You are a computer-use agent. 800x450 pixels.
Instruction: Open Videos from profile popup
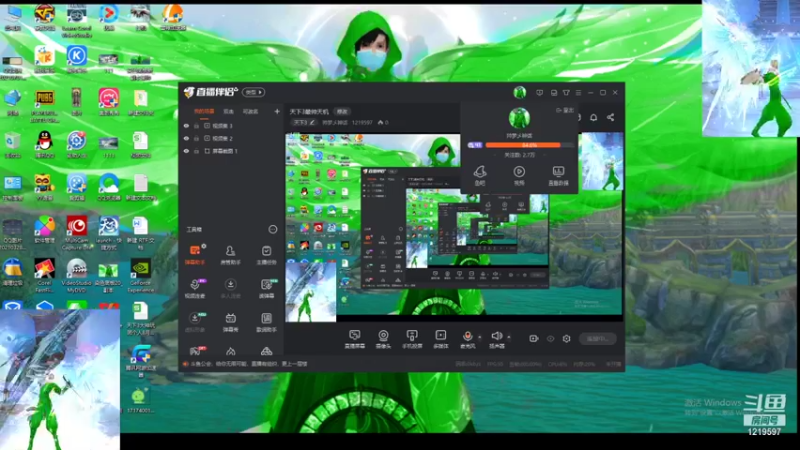click(519, 176)
